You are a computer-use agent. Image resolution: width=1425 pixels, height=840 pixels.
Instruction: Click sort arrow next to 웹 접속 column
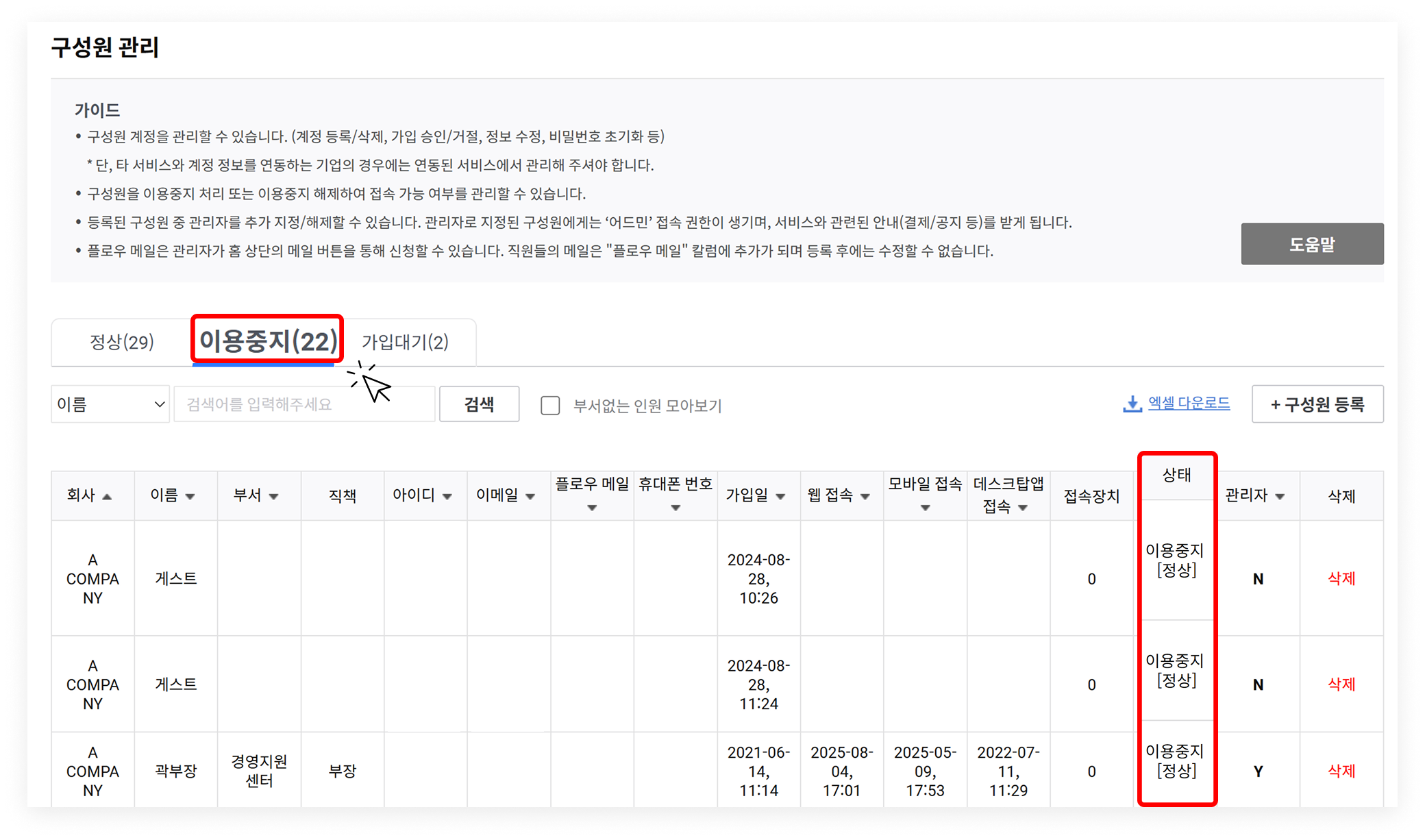(865, 497)
